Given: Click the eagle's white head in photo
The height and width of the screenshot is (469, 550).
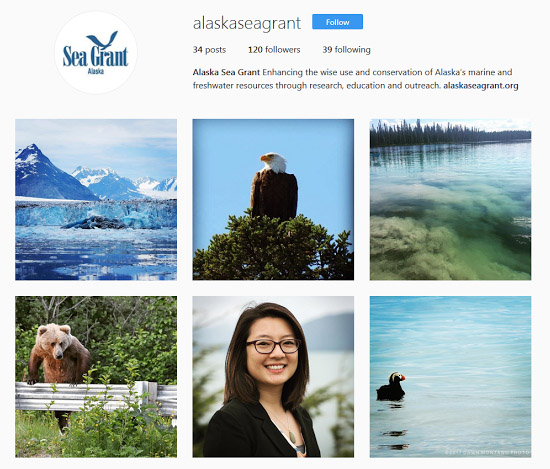Looking at the screenshot, I should pyautogui.click(x=274, y=162).
